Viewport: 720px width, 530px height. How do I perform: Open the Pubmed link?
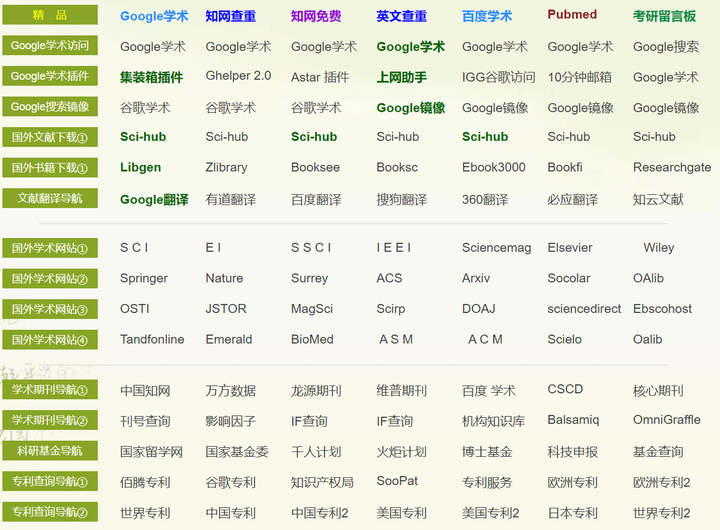572,15
